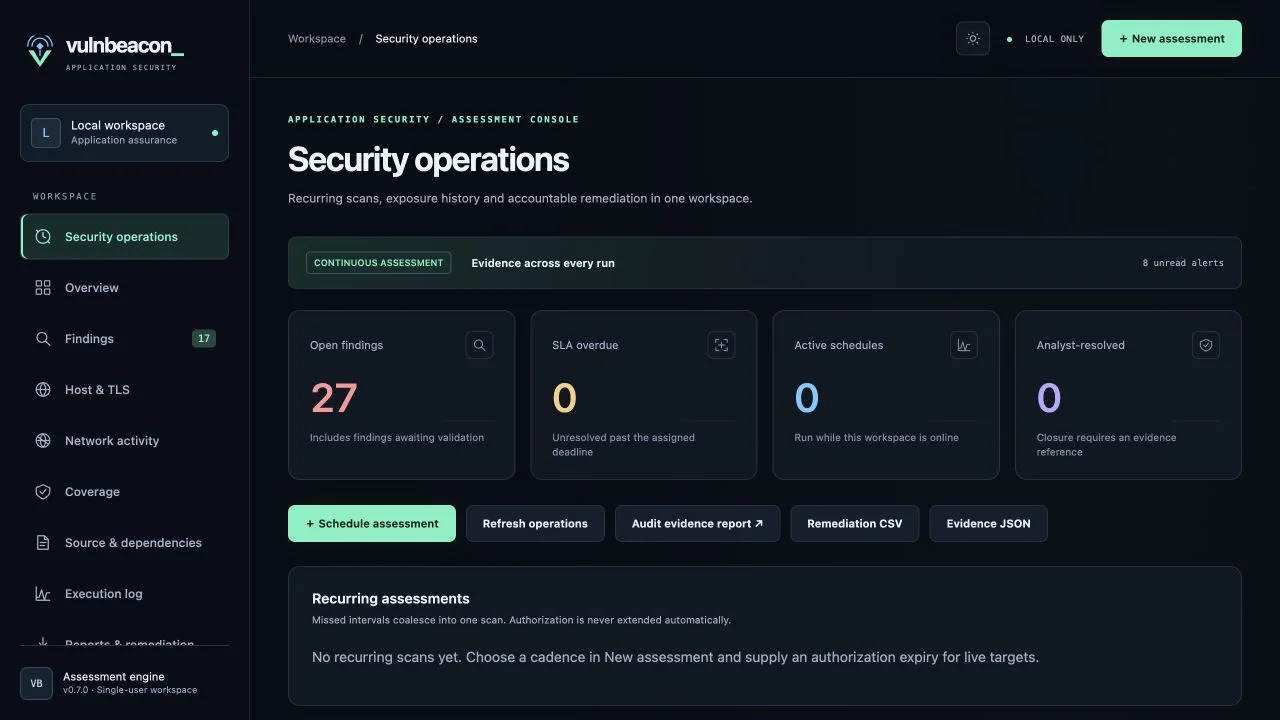Click the globe icon beside Host & TLS
The image size is (1280, 720).
coord(43,390)
